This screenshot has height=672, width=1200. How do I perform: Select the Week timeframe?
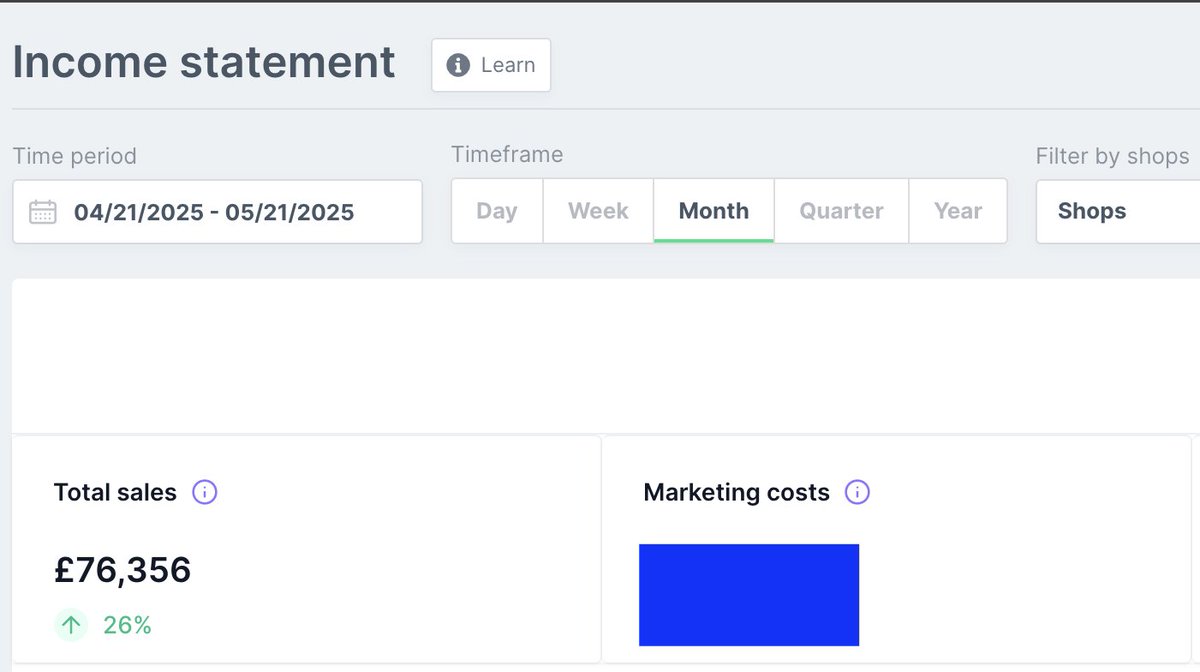(x=598, y=211)
